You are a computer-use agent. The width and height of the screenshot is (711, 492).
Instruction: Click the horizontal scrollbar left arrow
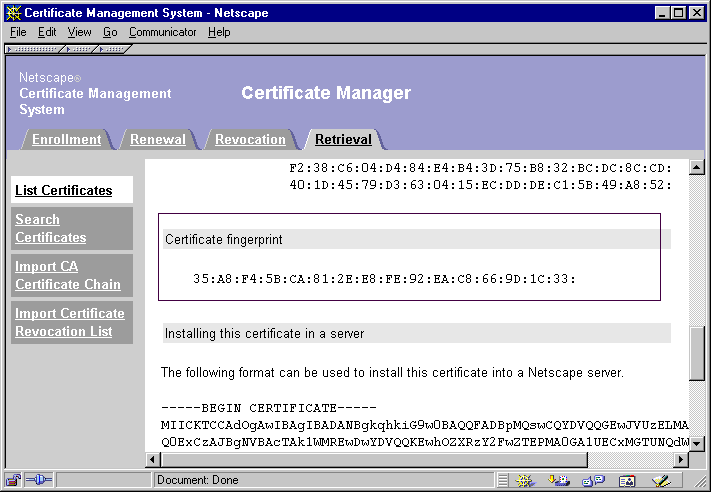(152, 459)
